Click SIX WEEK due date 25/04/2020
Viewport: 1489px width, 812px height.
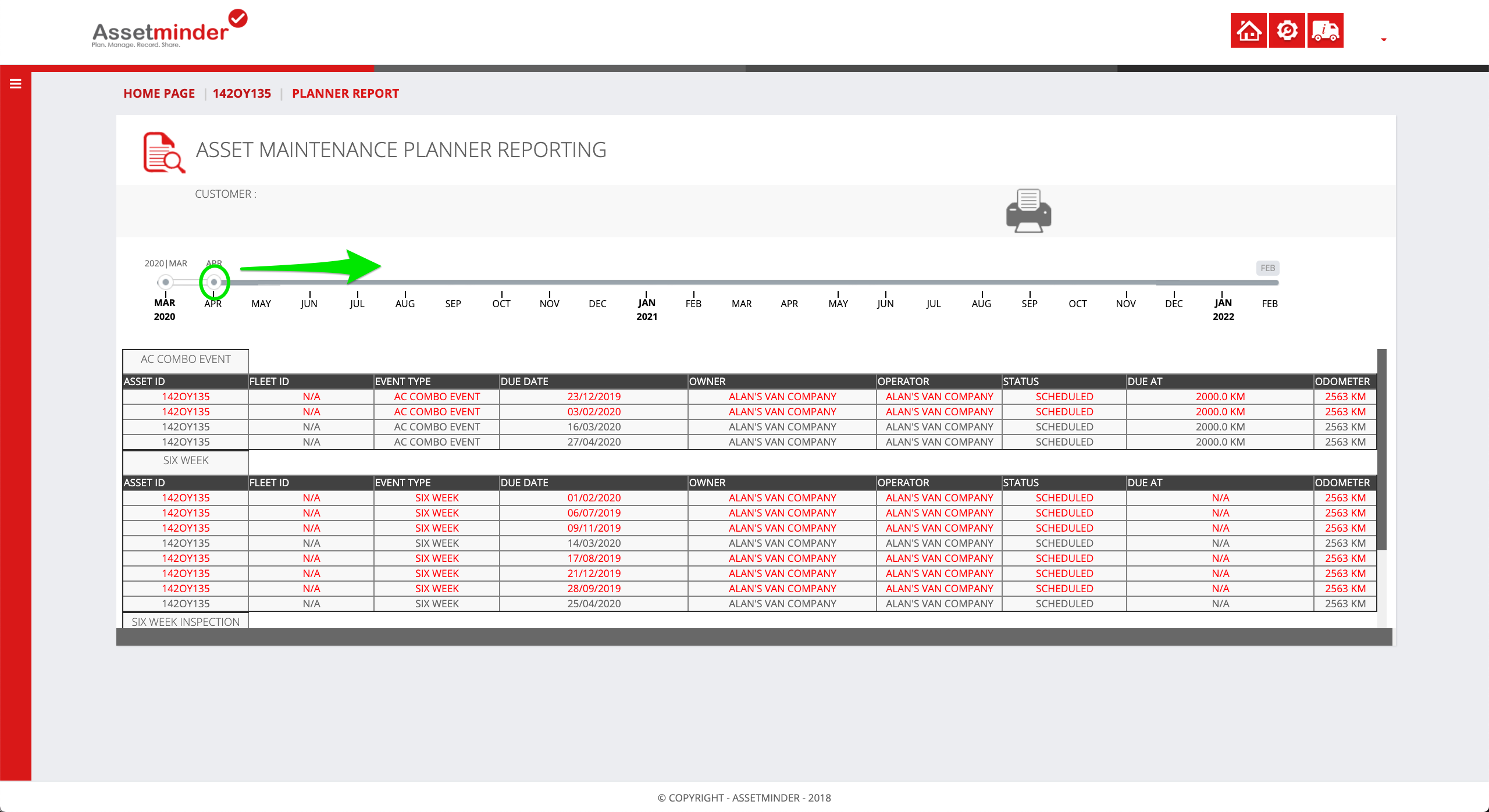point(594,604)
